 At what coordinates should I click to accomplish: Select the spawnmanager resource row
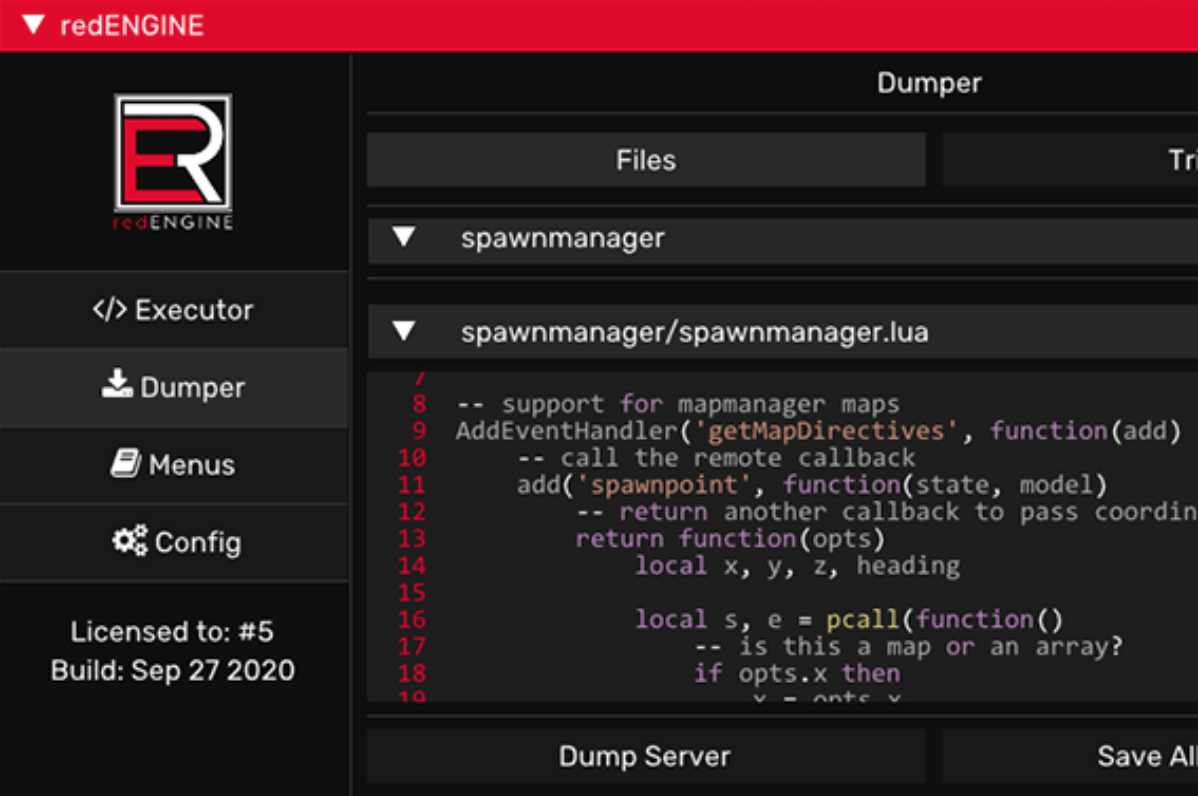(x=782, y=241)
